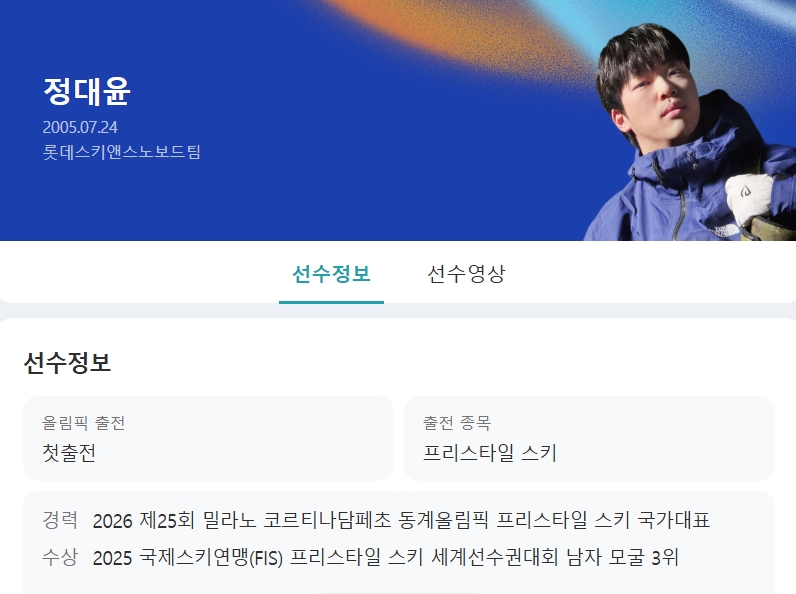The width and height of the screenshot is (796, 594).
Task: Open the 롯데스키앤스노보드팀 team link
Action: 122,152
